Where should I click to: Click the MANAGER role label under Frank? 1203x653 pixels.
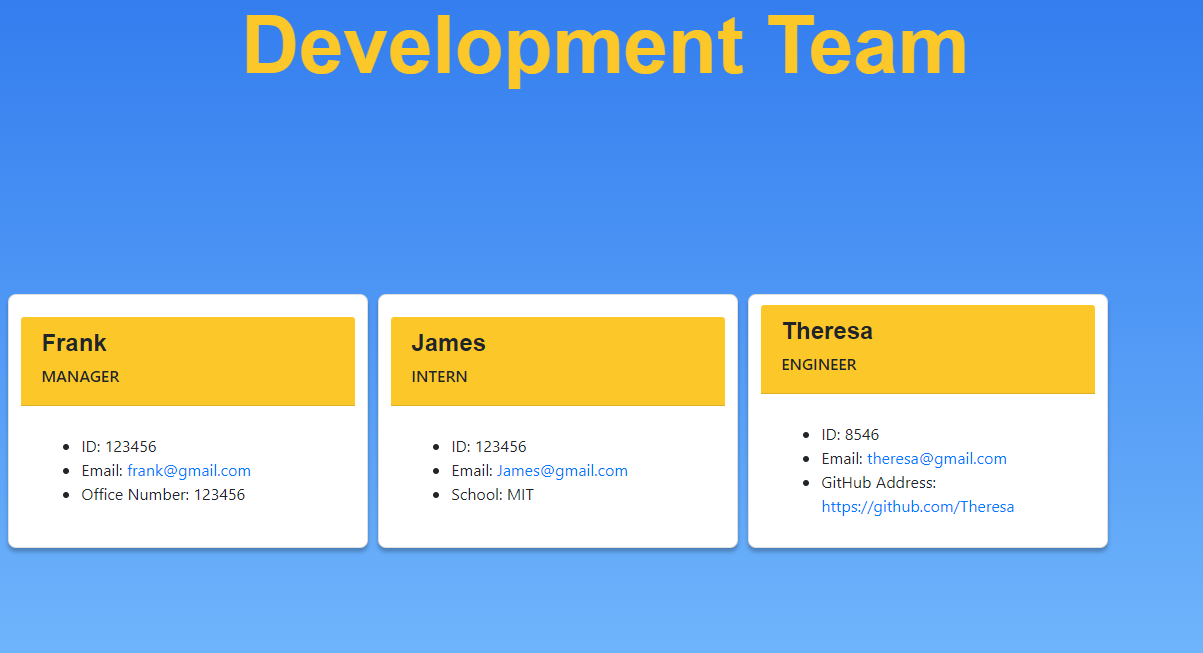[x=81, y=377]
